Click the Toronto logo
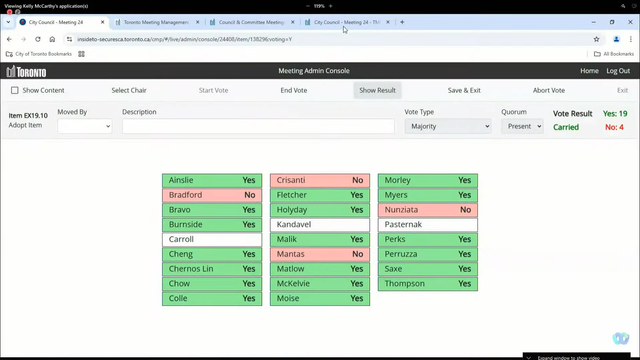This screenshot has width=640, height=360. (x=27, y=71)
